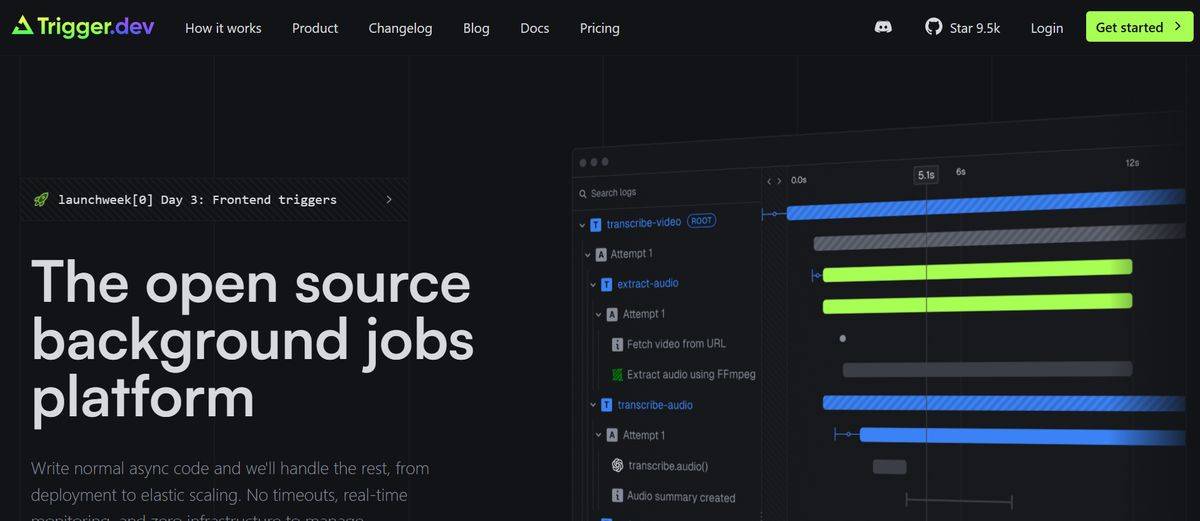Click the Fetch video from URL timeline dot

pyautogui.click(x=843, y=339)
